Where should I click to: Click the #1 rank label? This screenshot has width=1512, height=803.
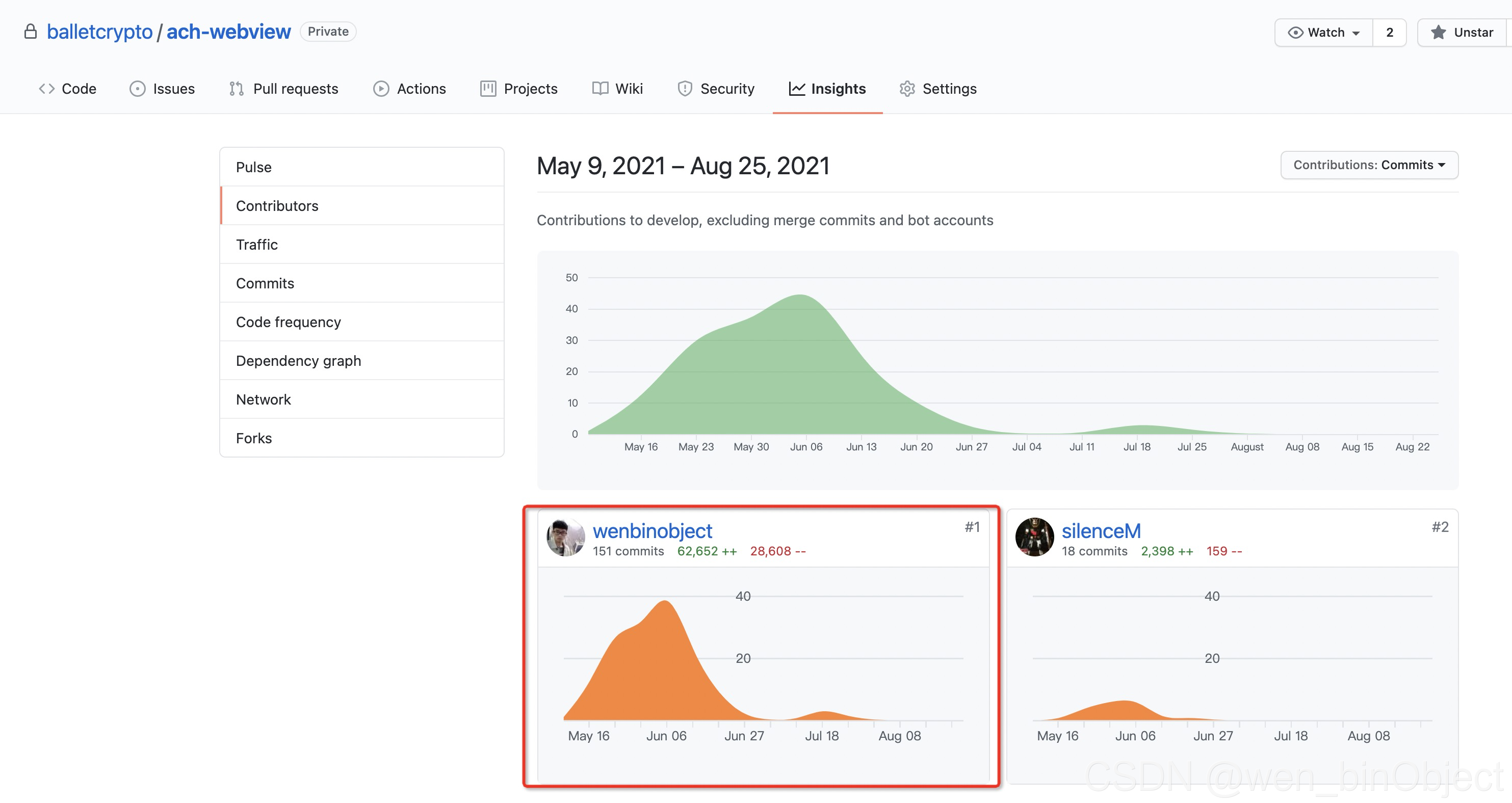(x=972, y=527)
